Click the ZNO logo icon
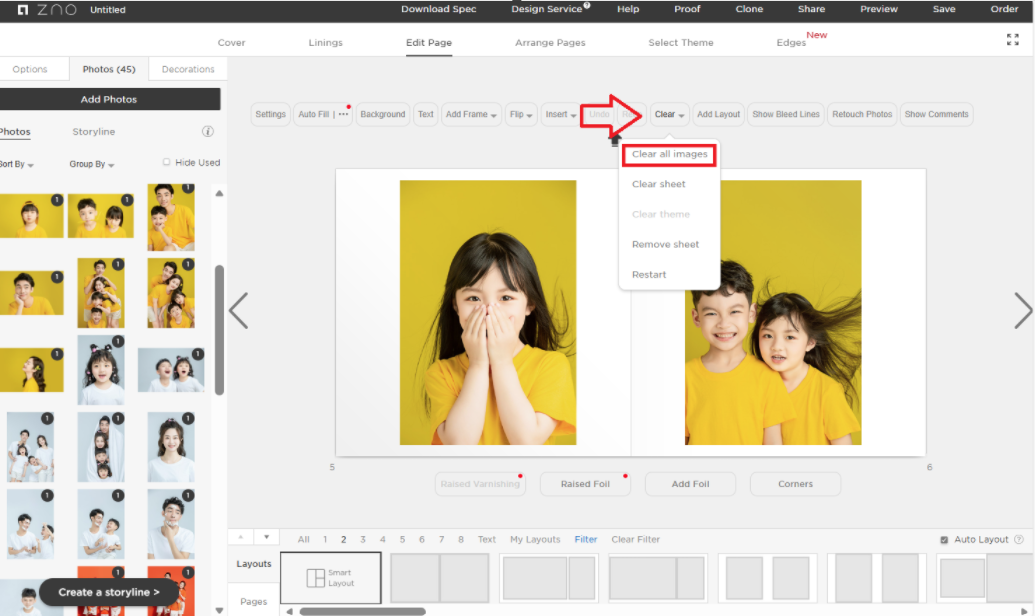This screenshot has height=616, width=1035. click(x=23, y=10)
